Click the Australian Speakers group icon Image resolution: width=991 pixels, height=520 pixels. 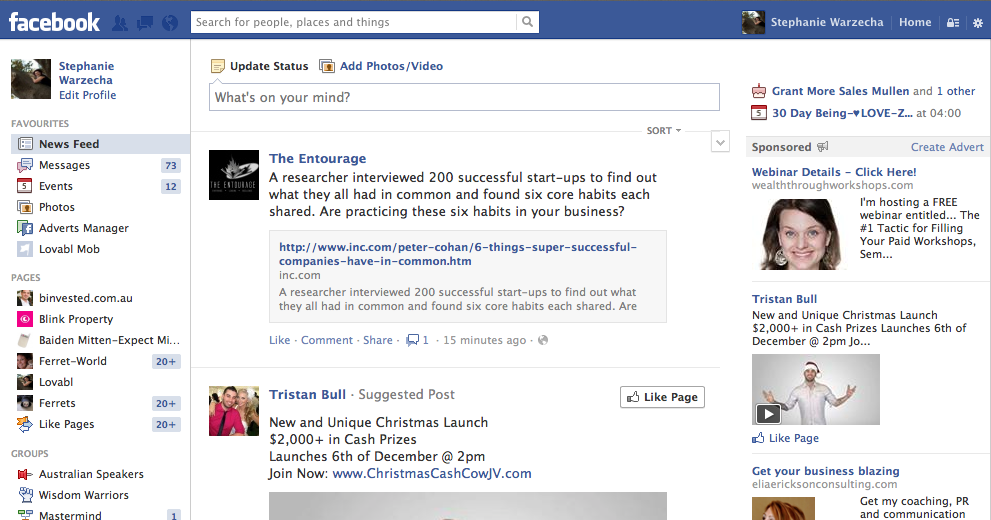coord(25,474)
